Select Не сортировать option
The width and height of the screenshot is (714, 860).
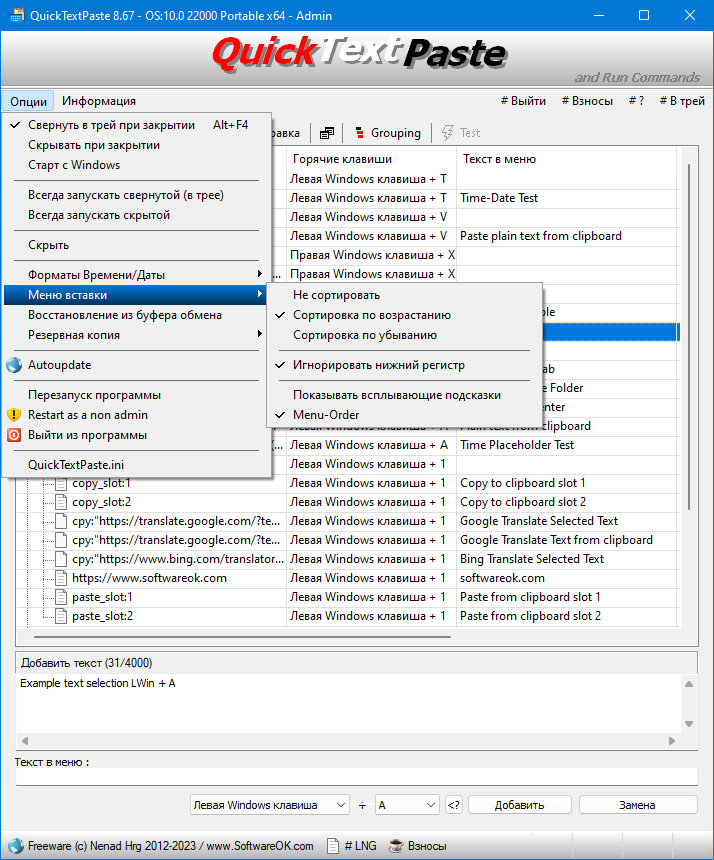pyautogui.click(x=405, y=295)
